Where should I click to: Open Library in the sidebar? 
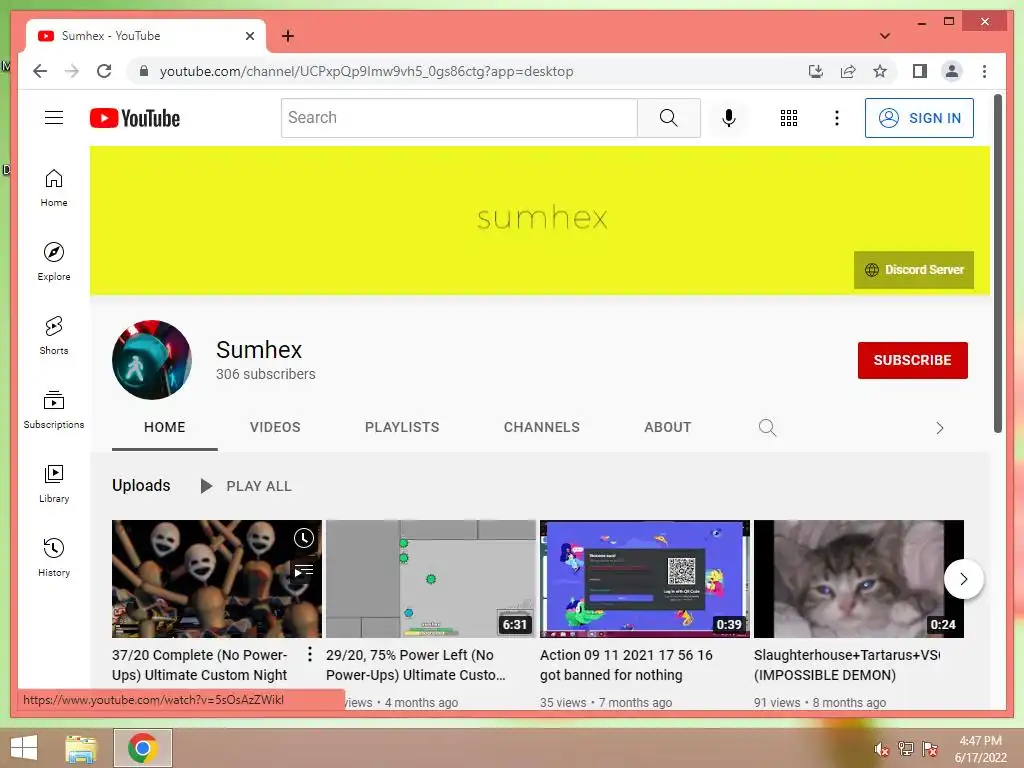click(54, 483)
